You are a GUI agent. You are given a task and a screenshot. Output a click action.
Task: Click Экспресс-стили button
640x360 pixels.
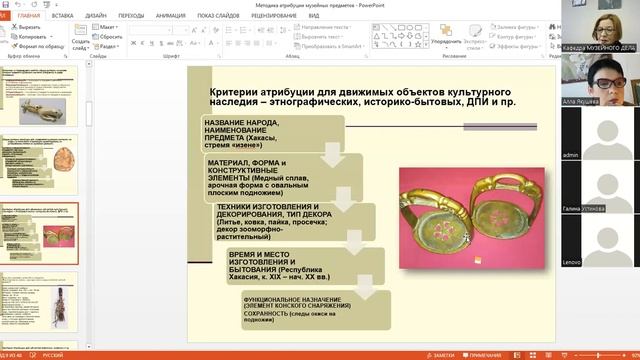474,37
